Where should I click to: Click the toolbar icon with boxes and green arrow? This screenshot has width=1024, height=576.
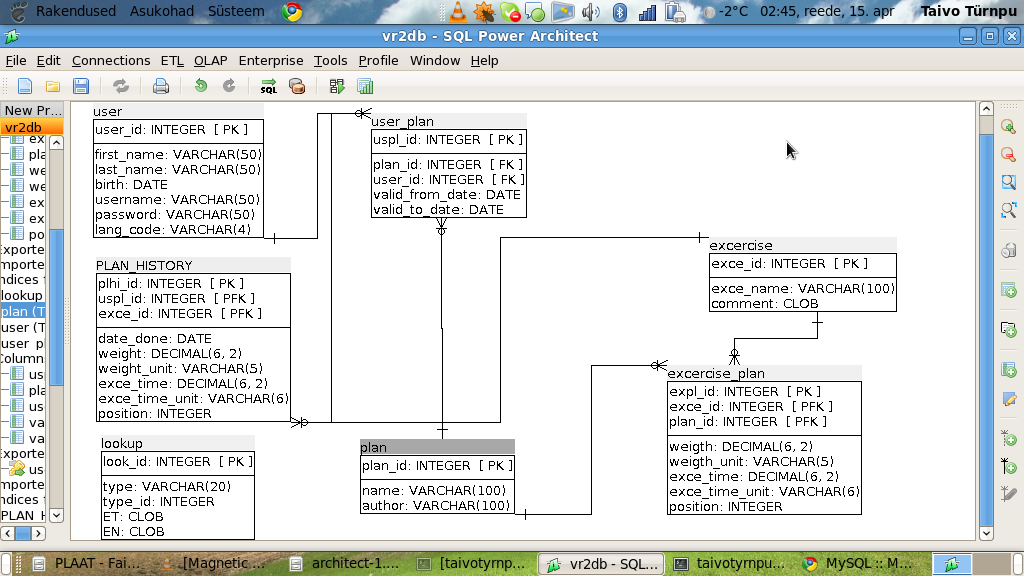pyautogui.click(x=337, y=86)
